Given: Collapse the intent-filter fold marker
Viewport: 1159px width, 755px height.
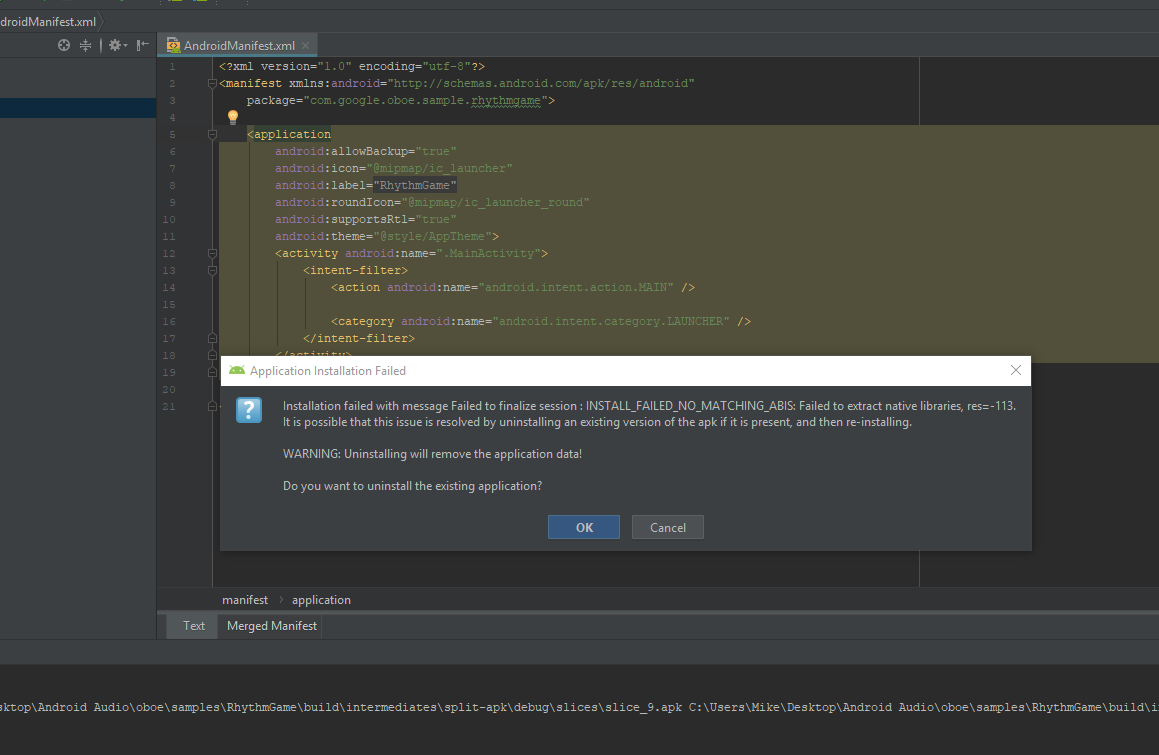Looking at the screenshot, I should [x=211, y=270].
